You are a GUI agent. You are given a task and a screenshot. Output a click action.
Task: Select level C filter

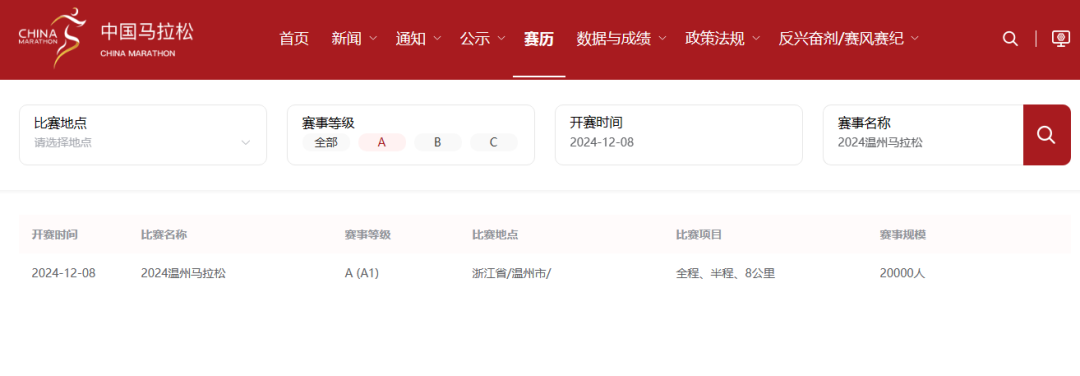493,143
